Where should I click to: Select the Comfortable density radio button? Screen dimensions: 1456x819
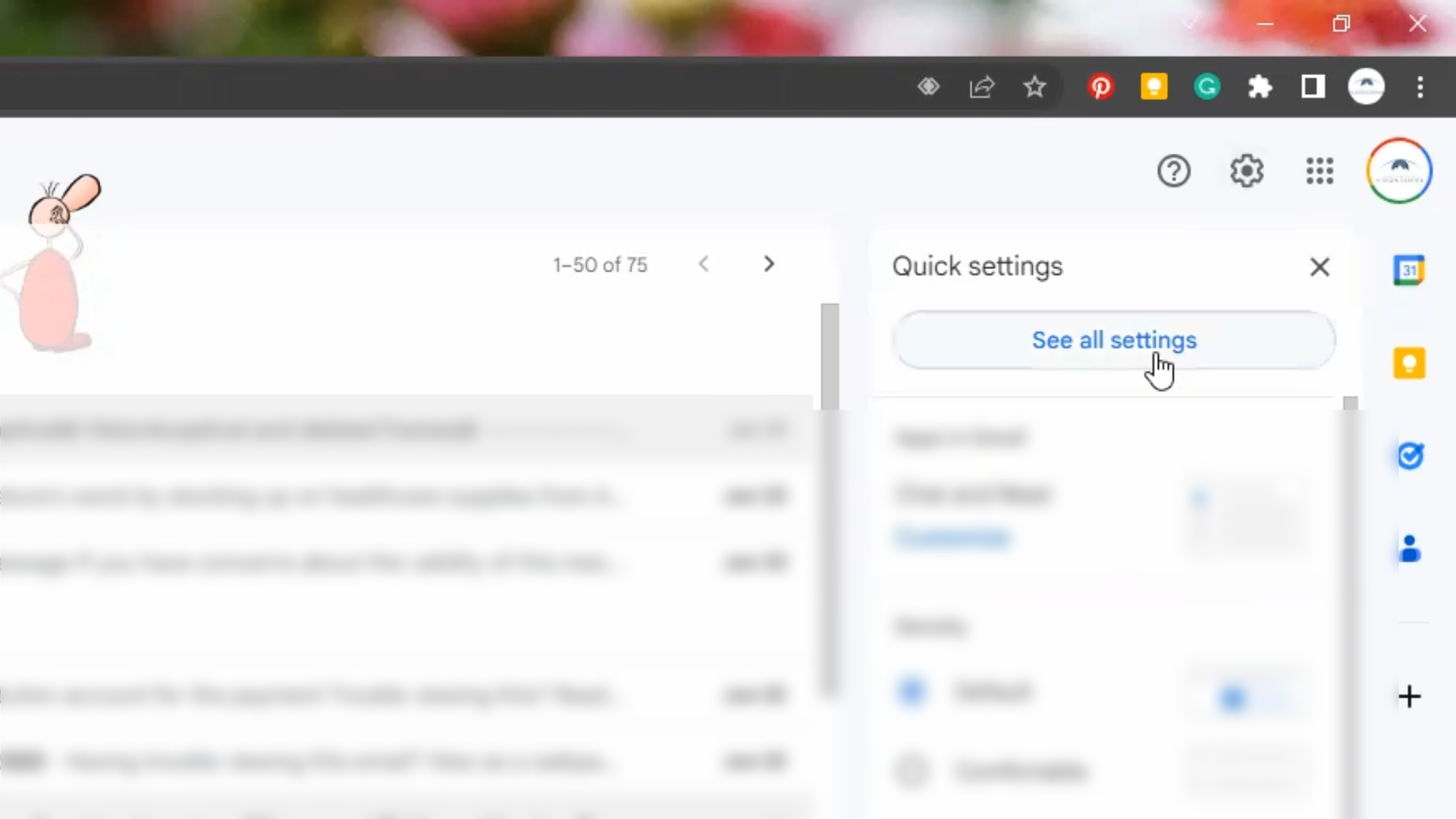click(911, 770)
